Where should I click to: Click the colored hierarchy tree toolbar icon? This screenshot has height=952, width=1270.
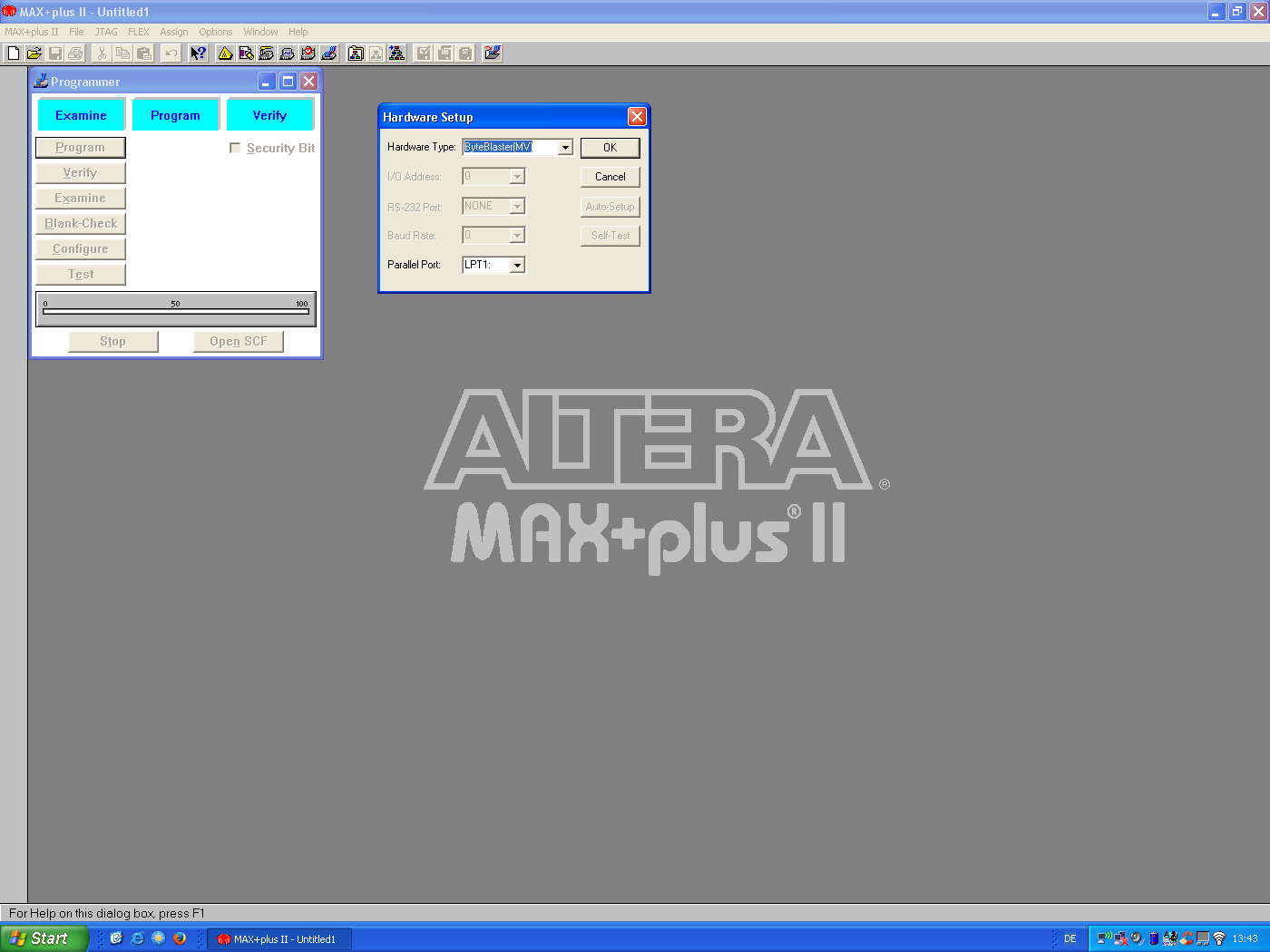tap(397, 53)
